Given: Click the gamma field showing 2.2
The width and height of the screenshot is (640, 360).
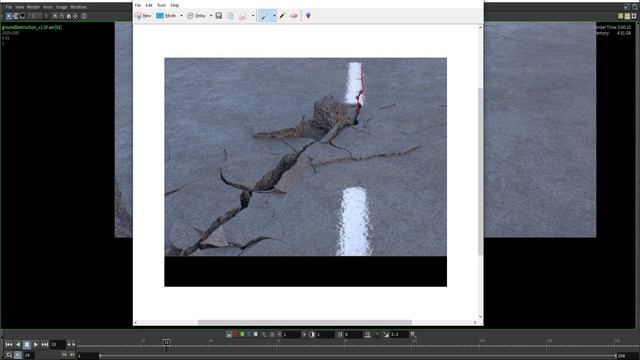Looking at the screenshot, I should click(399, 334).
